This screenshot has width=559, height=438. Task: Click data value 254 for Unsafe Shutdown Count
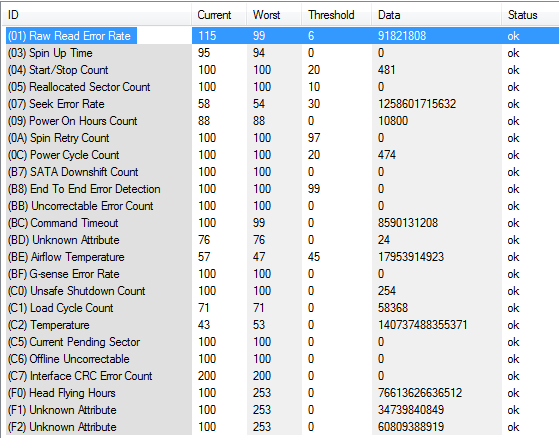tap(386, 291)
